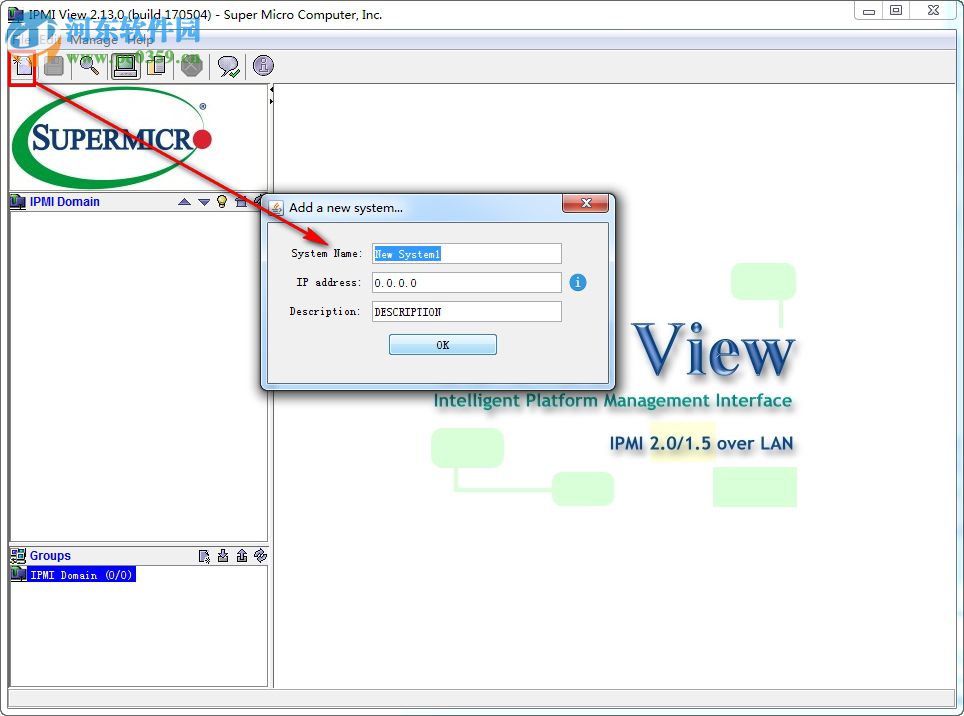
Task: Select the Add New System toolbar icon
Action: 22,66
